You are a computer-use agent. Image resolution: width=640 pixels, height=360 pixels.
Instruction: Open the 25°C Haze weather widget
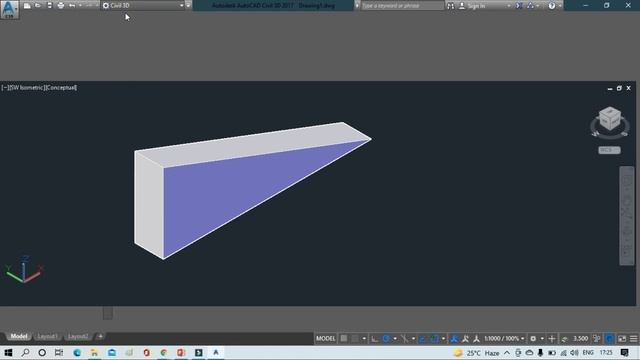click(x=476, y=353)
